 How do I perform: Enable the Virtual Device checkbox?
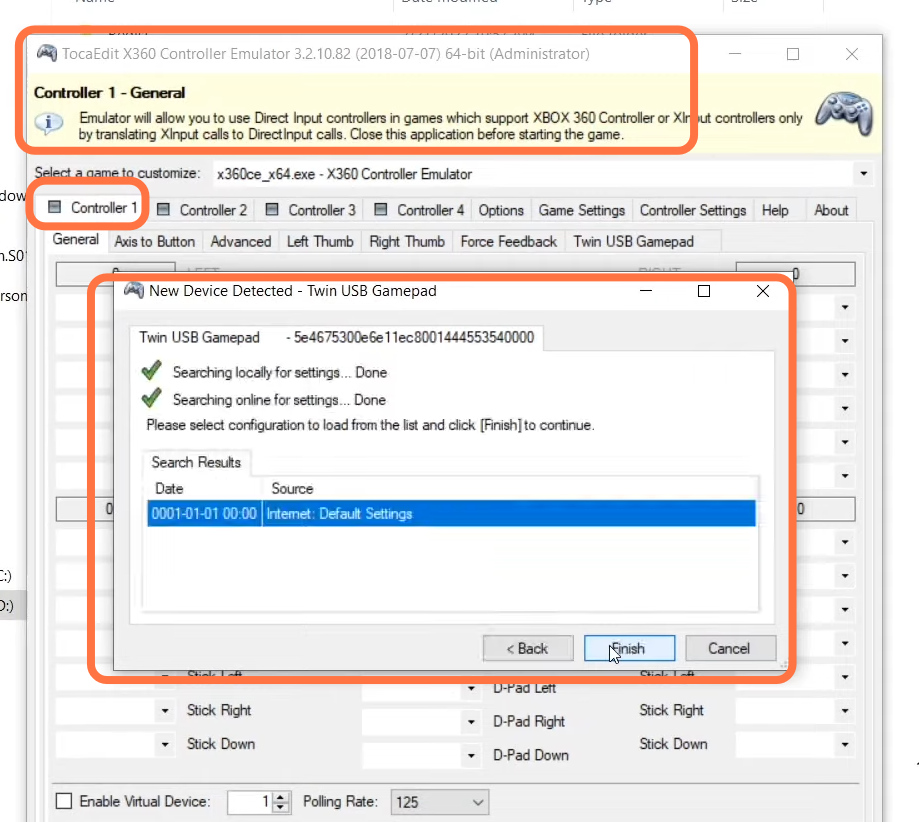[64, 801]
